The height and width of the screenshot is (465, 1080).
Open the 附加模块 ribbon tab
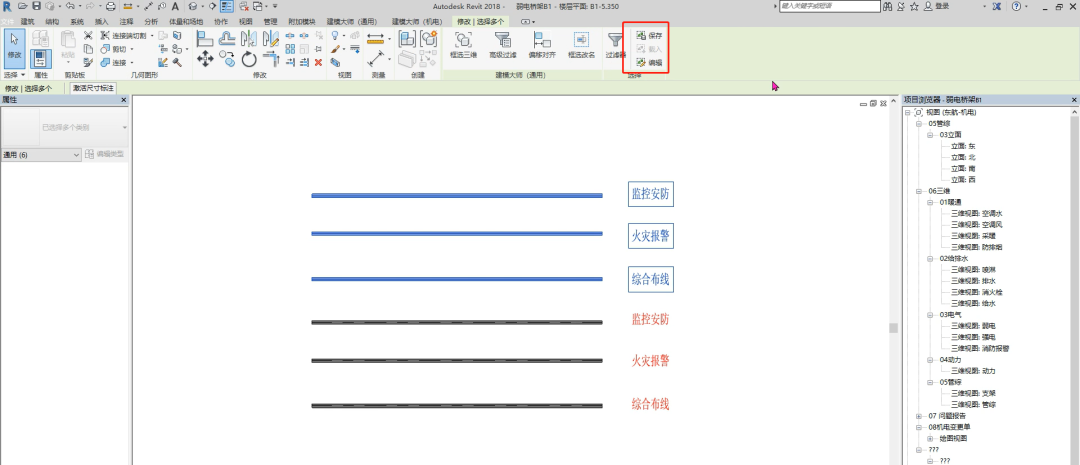301,22
